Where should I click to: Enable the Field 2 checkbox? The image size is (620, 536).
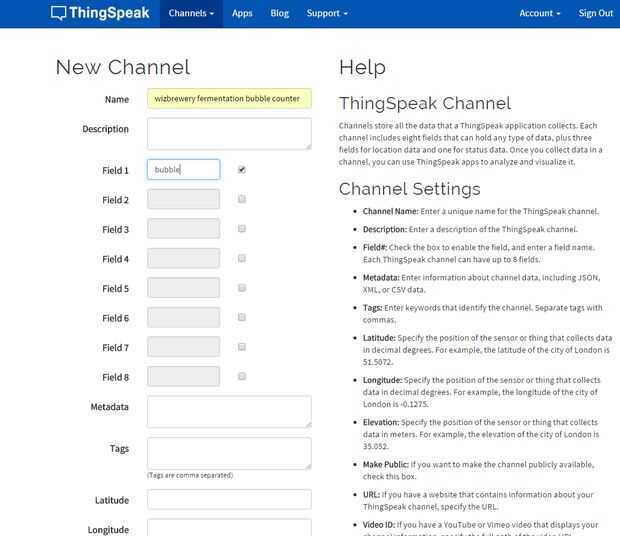tap(242, 199)
